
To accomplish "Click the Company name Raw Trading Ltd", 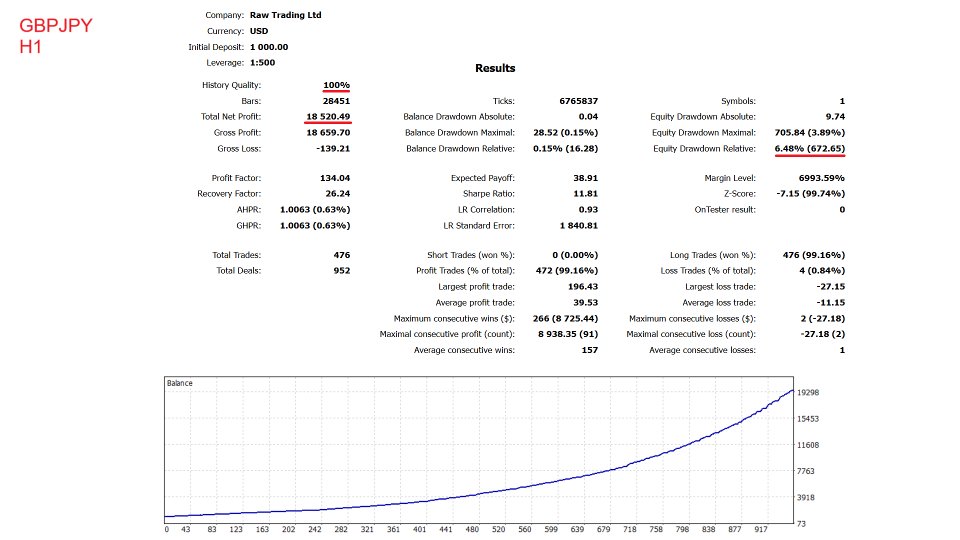I will (286, 15).
